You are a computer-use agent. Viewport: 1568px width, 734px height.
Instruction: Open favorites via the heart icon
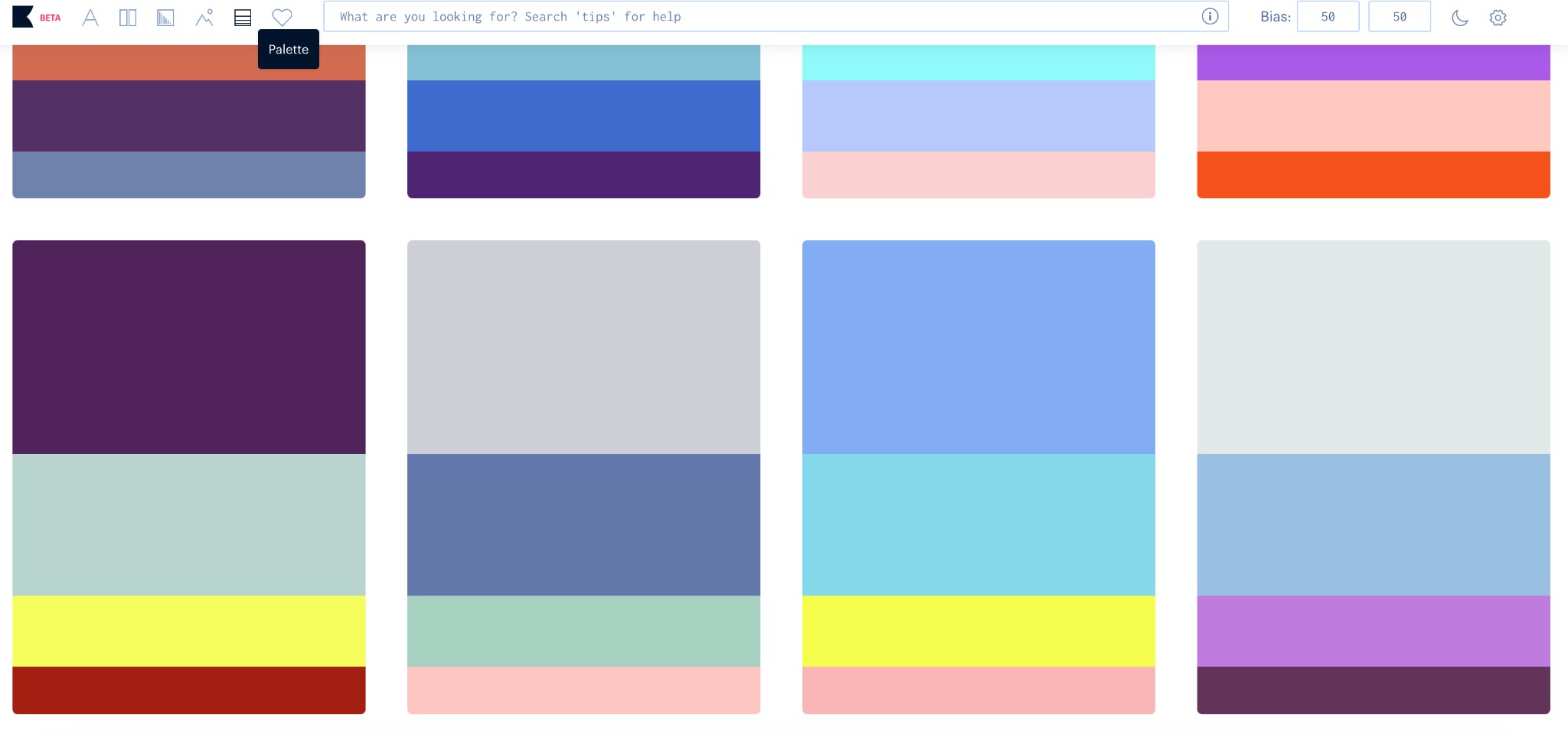(283, 17)
